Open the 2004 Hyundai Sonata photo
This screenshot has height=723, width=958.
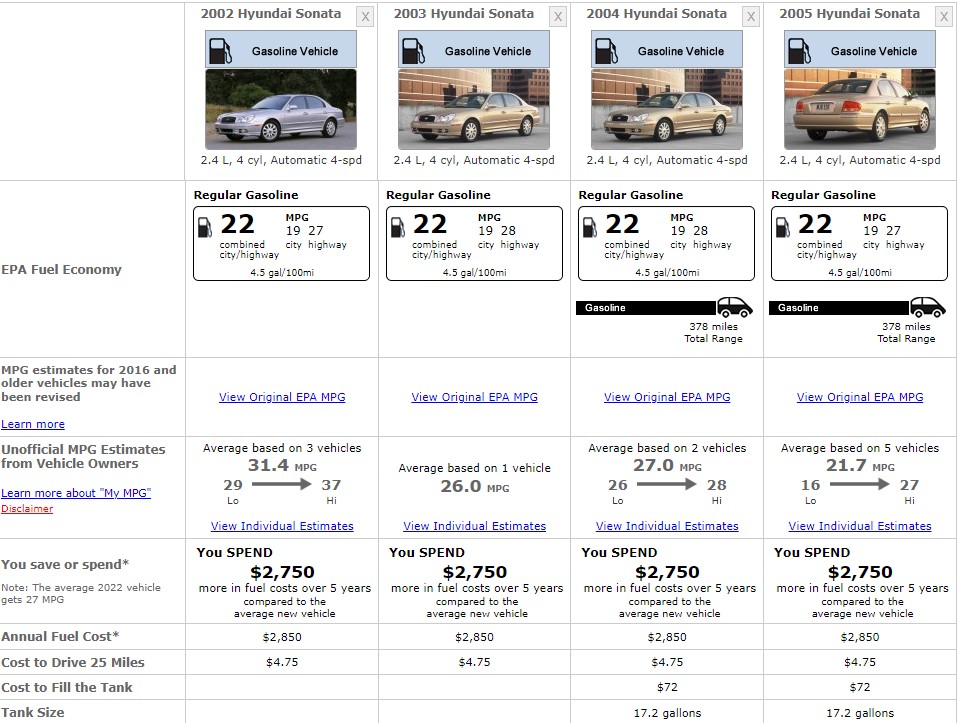(x=667, y=109)
